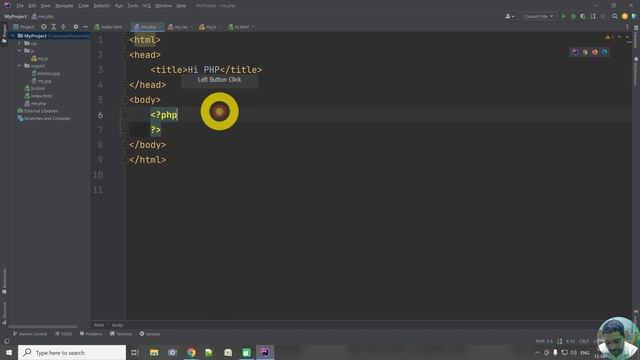Click the warning indicator in editor corner
The image size is (640, 360).
(609, 37)
